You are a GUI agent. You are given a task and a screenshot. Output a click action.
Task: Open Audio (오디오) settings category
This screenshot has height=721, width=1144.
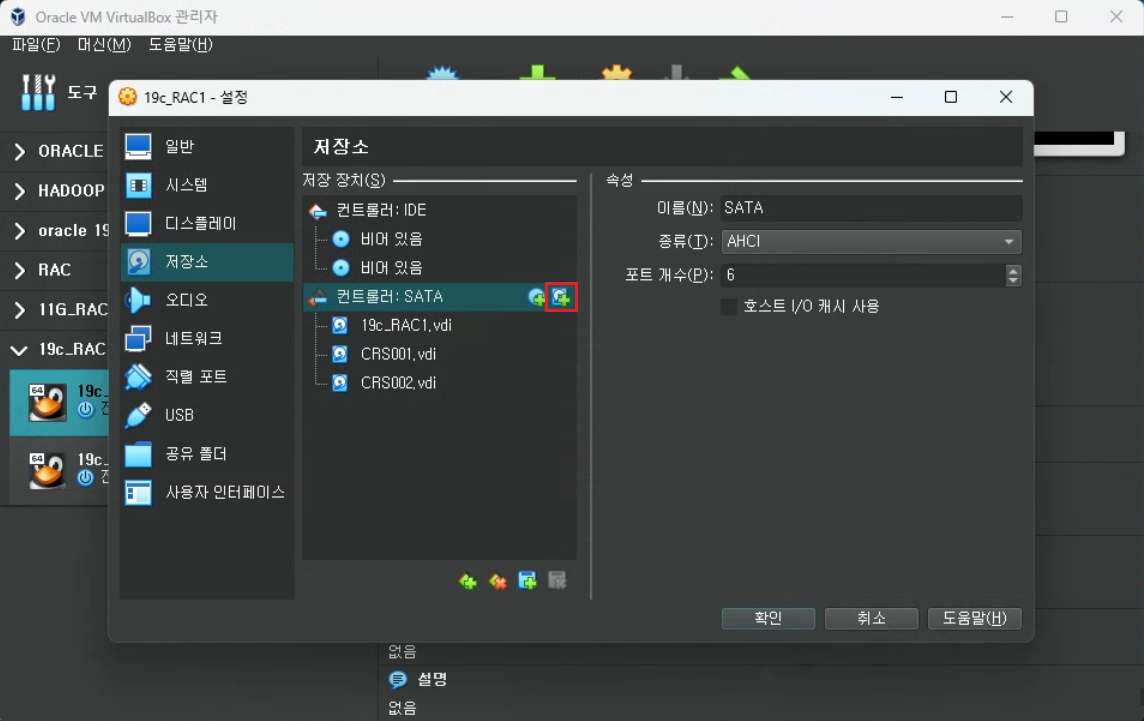[x=207, y=300]
